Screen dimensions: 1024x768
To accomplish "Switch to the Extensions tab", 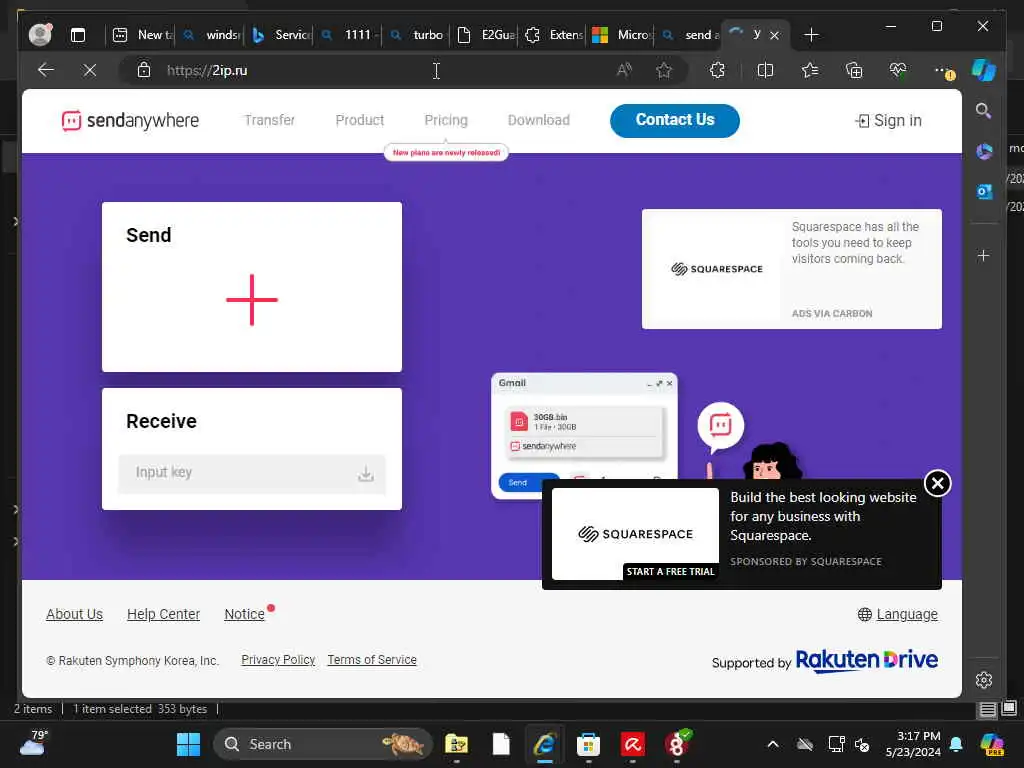I will 554,35.
